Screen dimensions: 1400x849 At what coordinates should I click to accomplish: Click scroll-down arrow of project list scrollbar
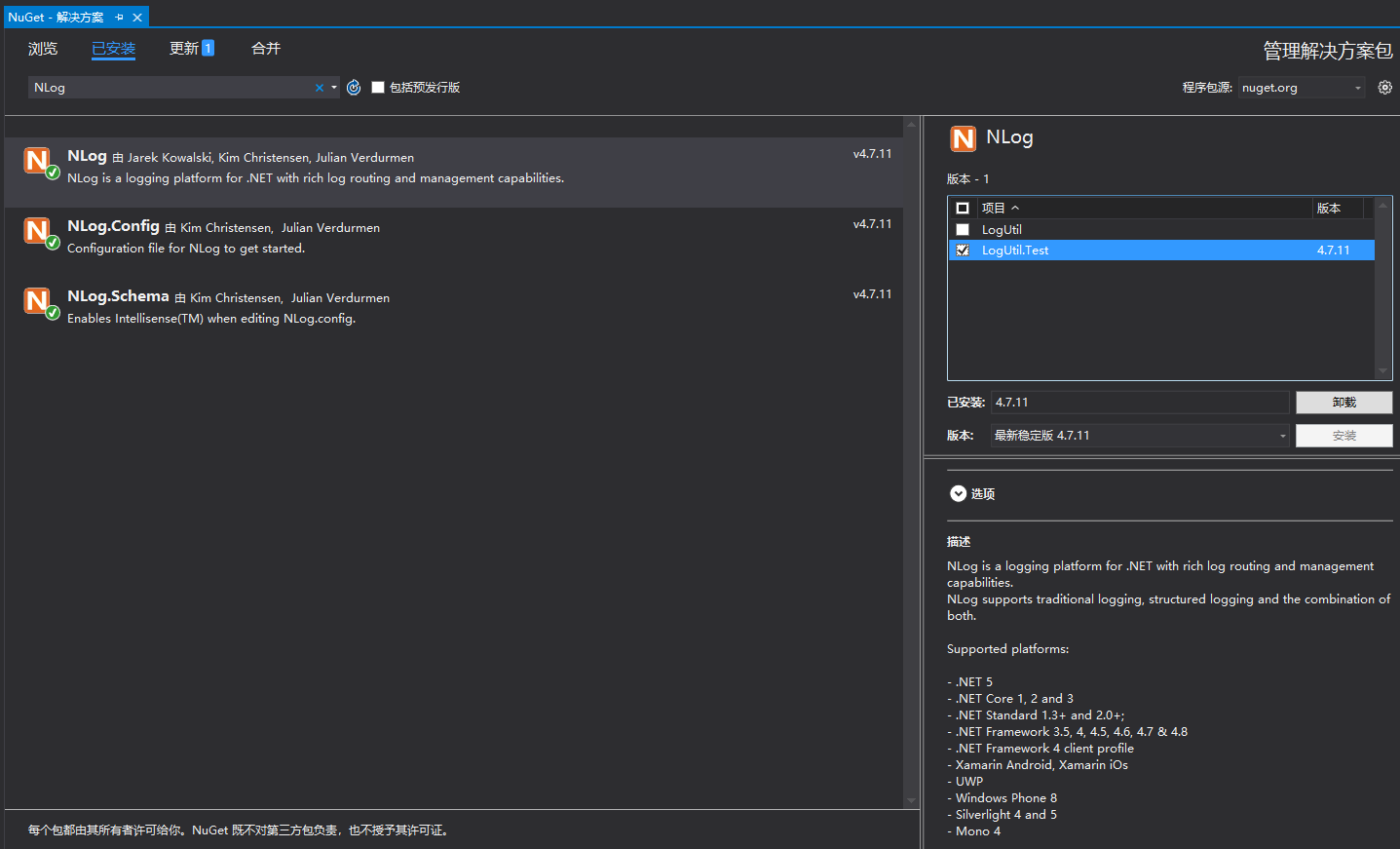1382,371
